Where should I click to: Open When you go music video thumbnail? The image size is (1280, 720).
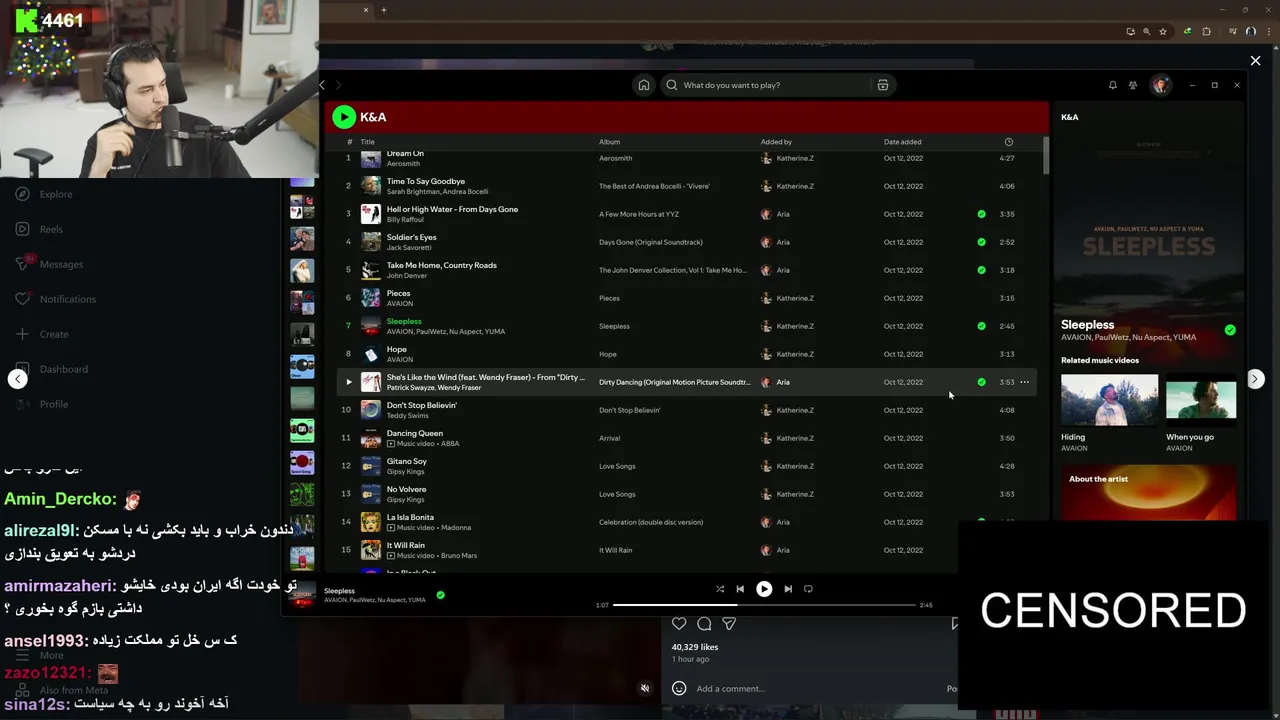[x=1201, y=400]
